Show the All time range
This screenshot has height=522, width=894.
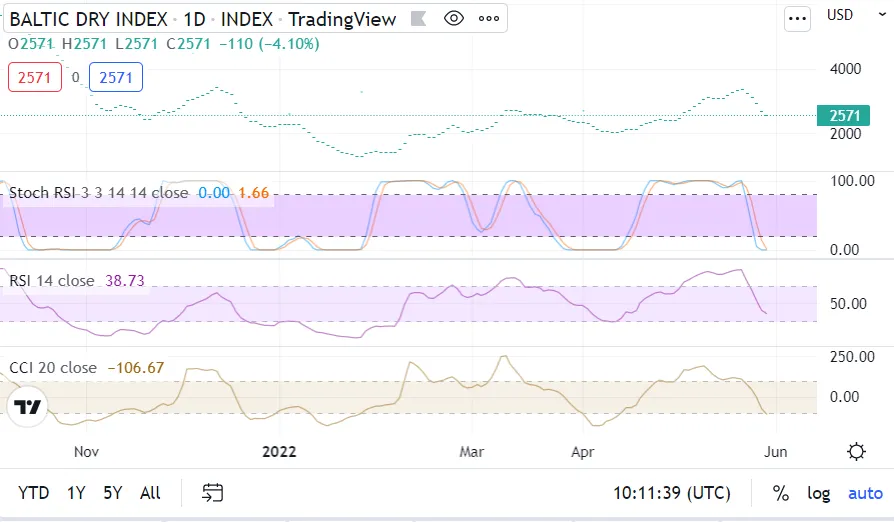(x=150, y=493)
